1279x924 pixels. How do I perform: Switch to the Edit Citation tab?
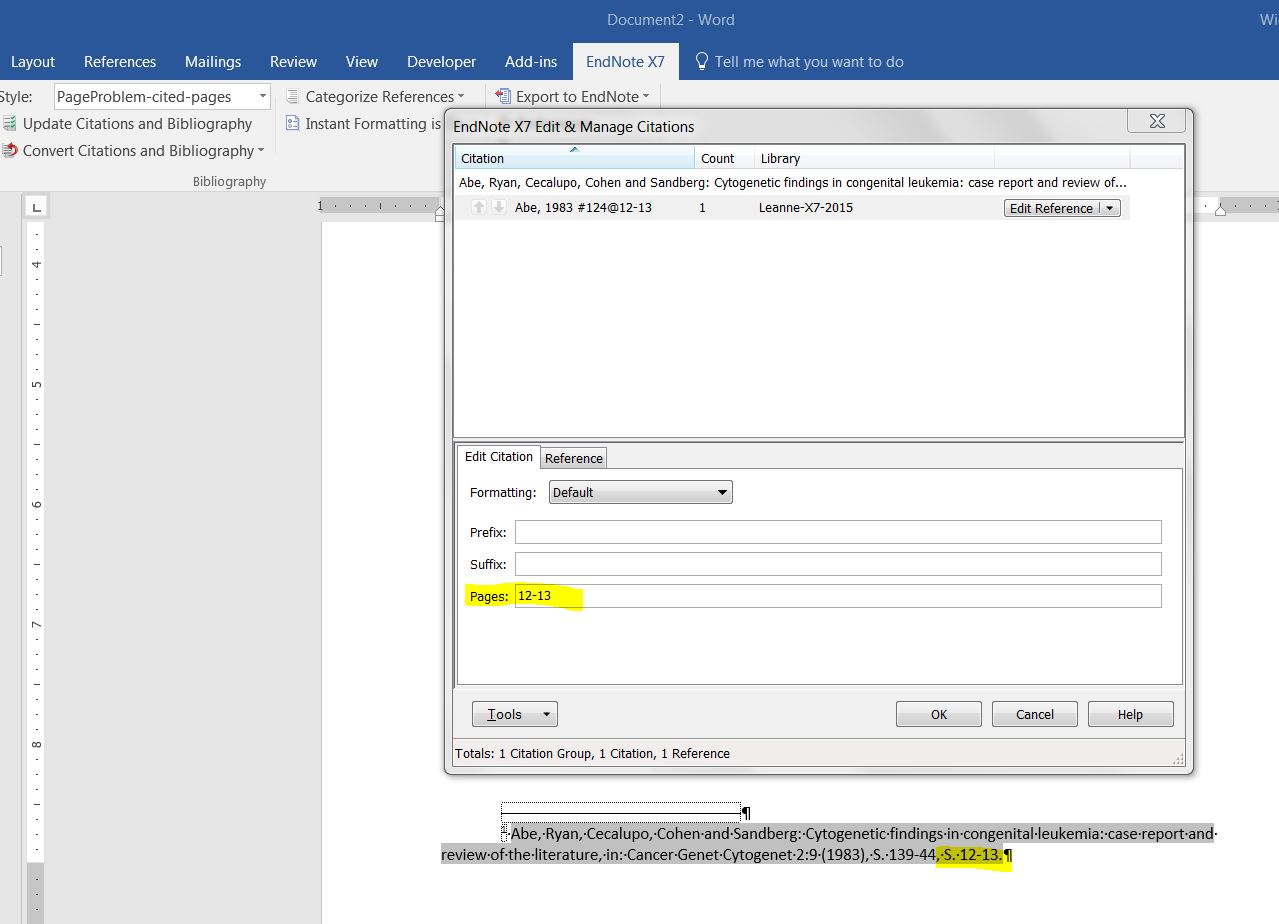click(499, 457)
